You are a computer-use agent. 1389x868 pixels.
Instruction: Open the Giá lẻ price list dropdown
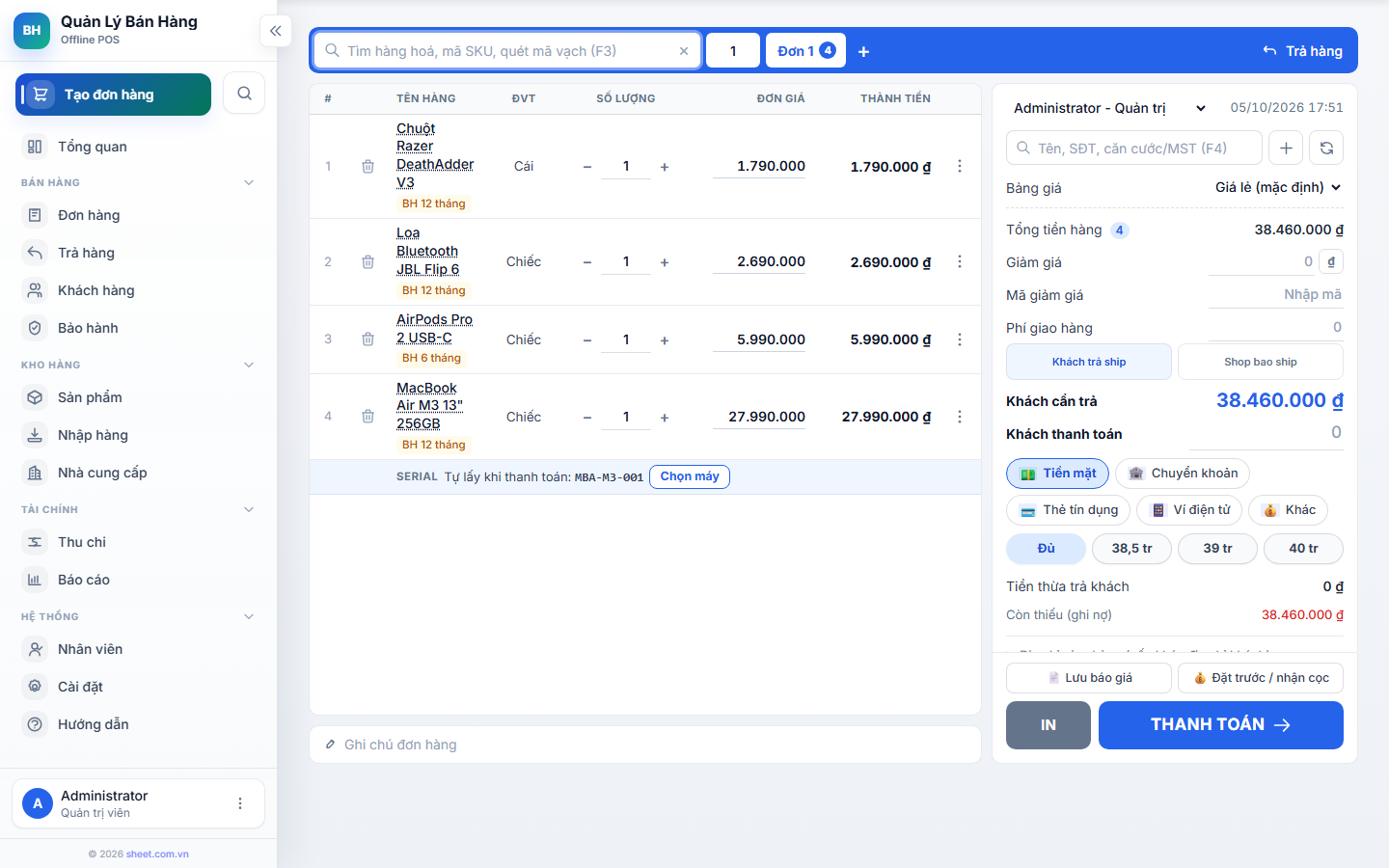point(1278,187)
